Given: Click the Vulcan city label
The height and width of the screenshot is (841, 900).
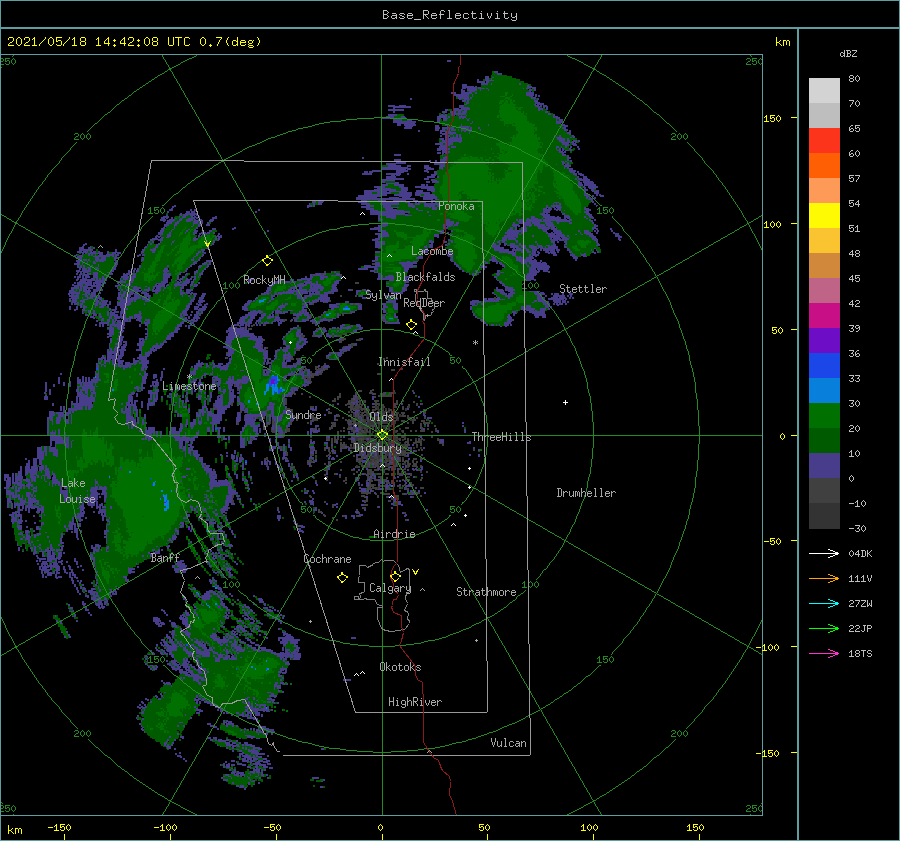Looking at the screenshot, I should [x=508, y=743].
